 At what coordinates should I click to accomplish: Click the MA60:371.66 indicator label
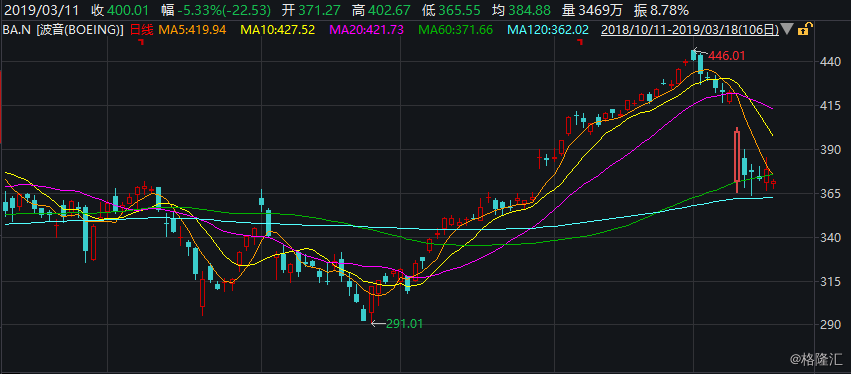coord(456,30)
